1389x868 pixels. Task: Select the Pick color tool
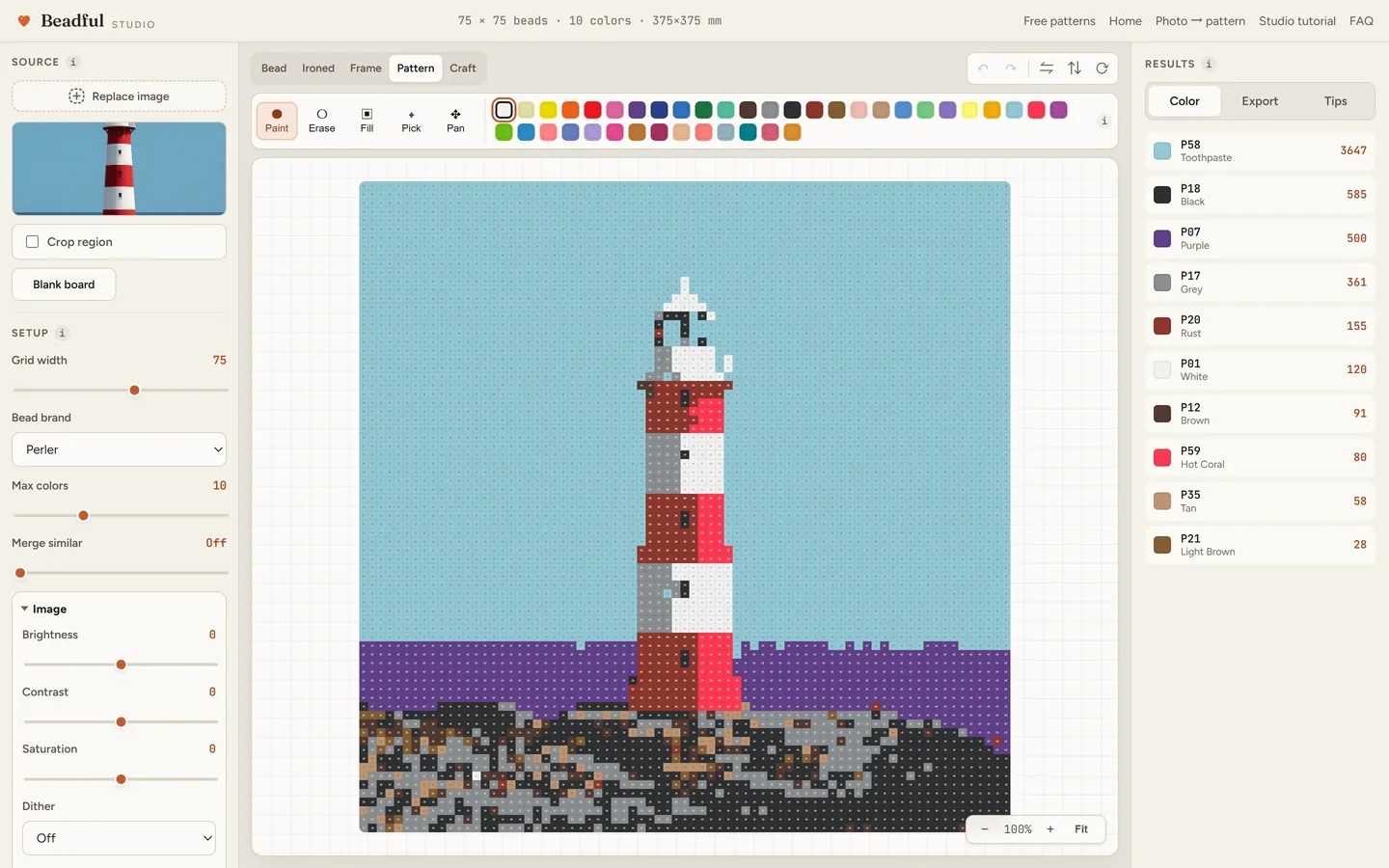click(411, 121)
